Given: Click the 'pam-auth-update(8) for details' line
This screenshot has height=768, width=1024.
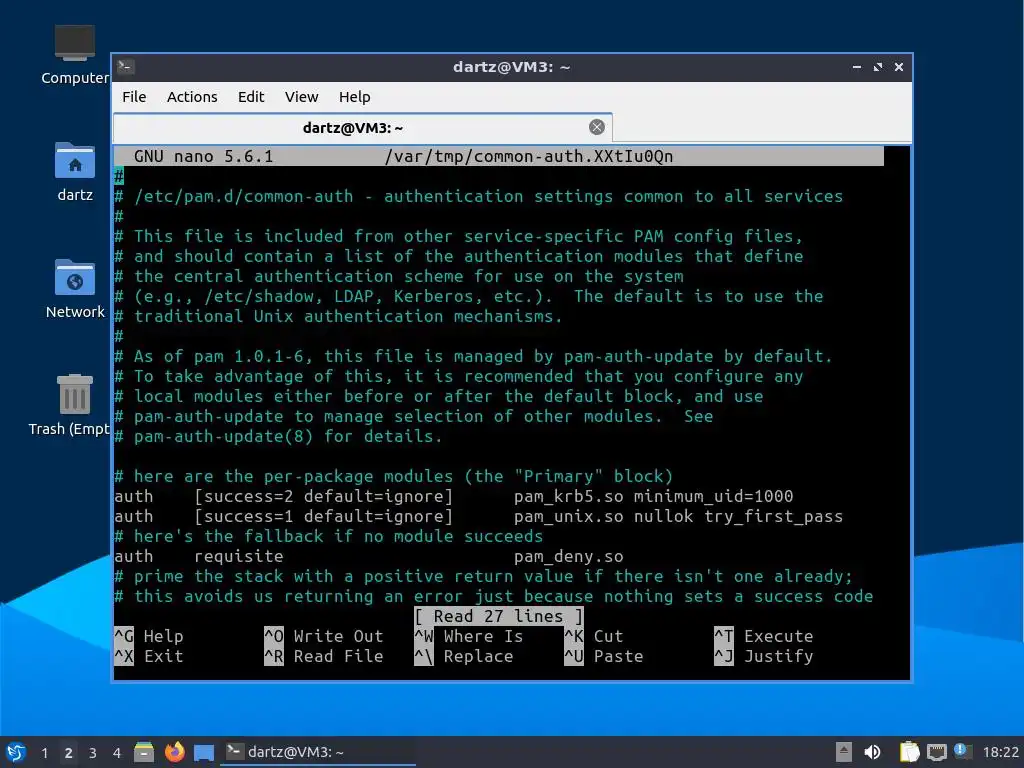Looking at the screenshot, I should pyautogui.click(x=278, y=436).
